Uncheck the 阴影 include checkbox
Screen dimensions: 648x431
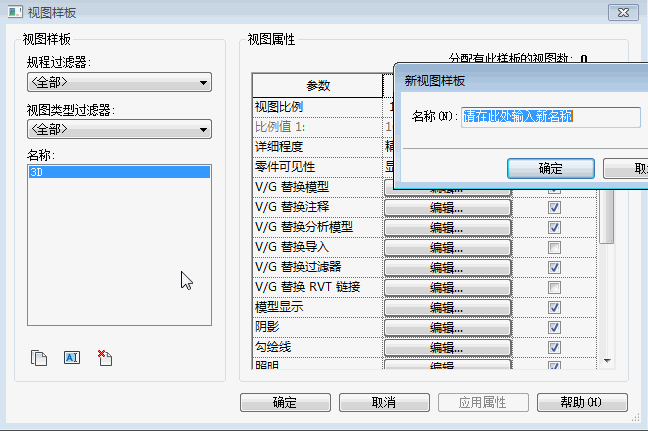coord(554,327)
